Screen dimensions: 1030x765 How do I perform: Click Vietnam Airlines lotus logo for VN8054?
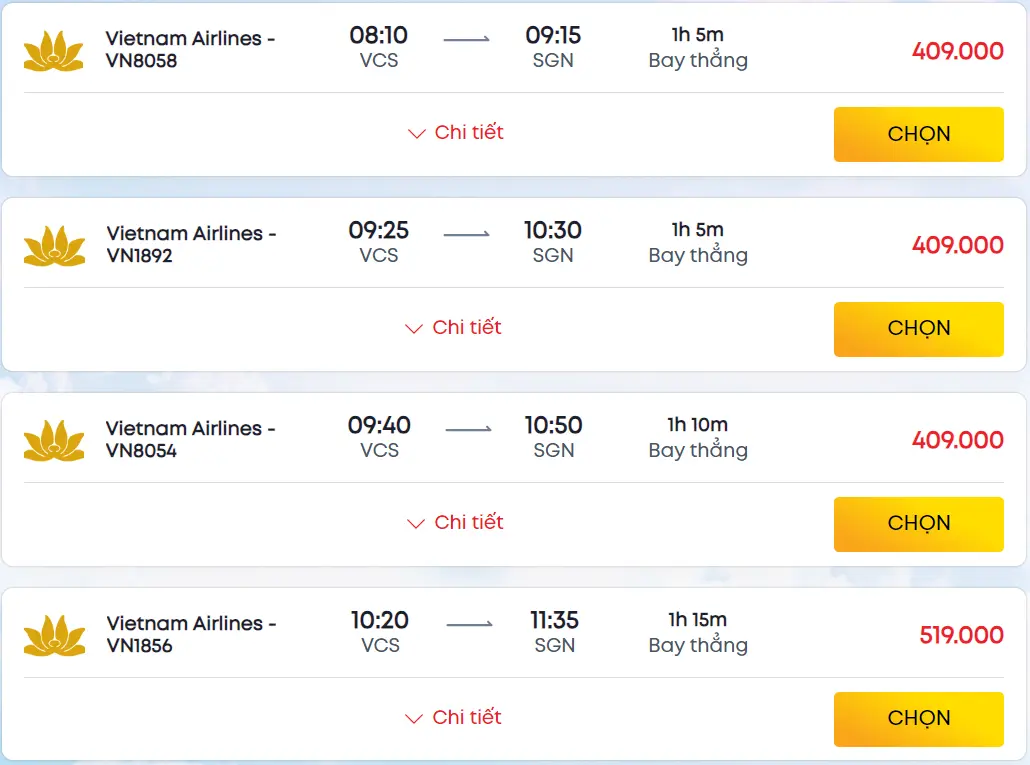54,440
